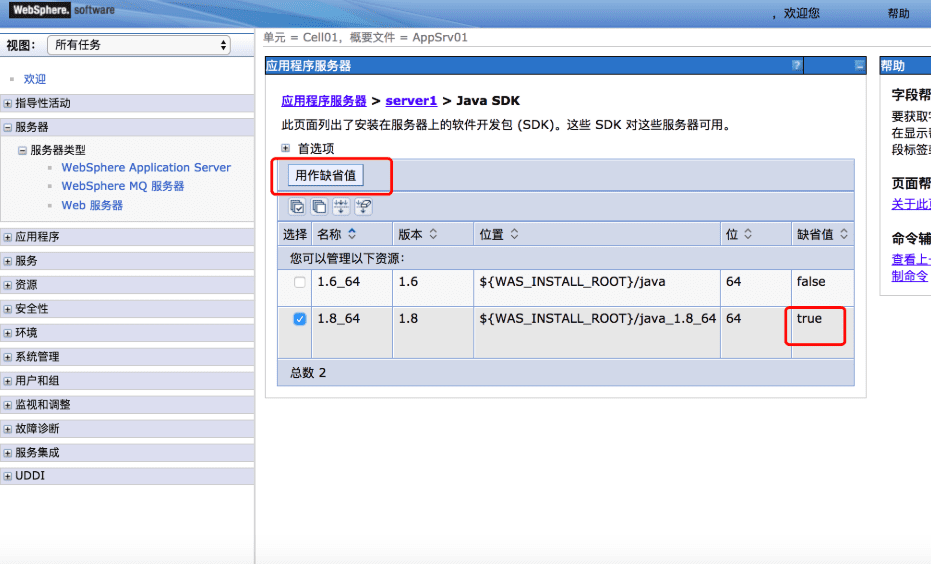The image size is (931, 564).
Task: Click 1.8_64 name cell
Action: [x=338, y=318]
